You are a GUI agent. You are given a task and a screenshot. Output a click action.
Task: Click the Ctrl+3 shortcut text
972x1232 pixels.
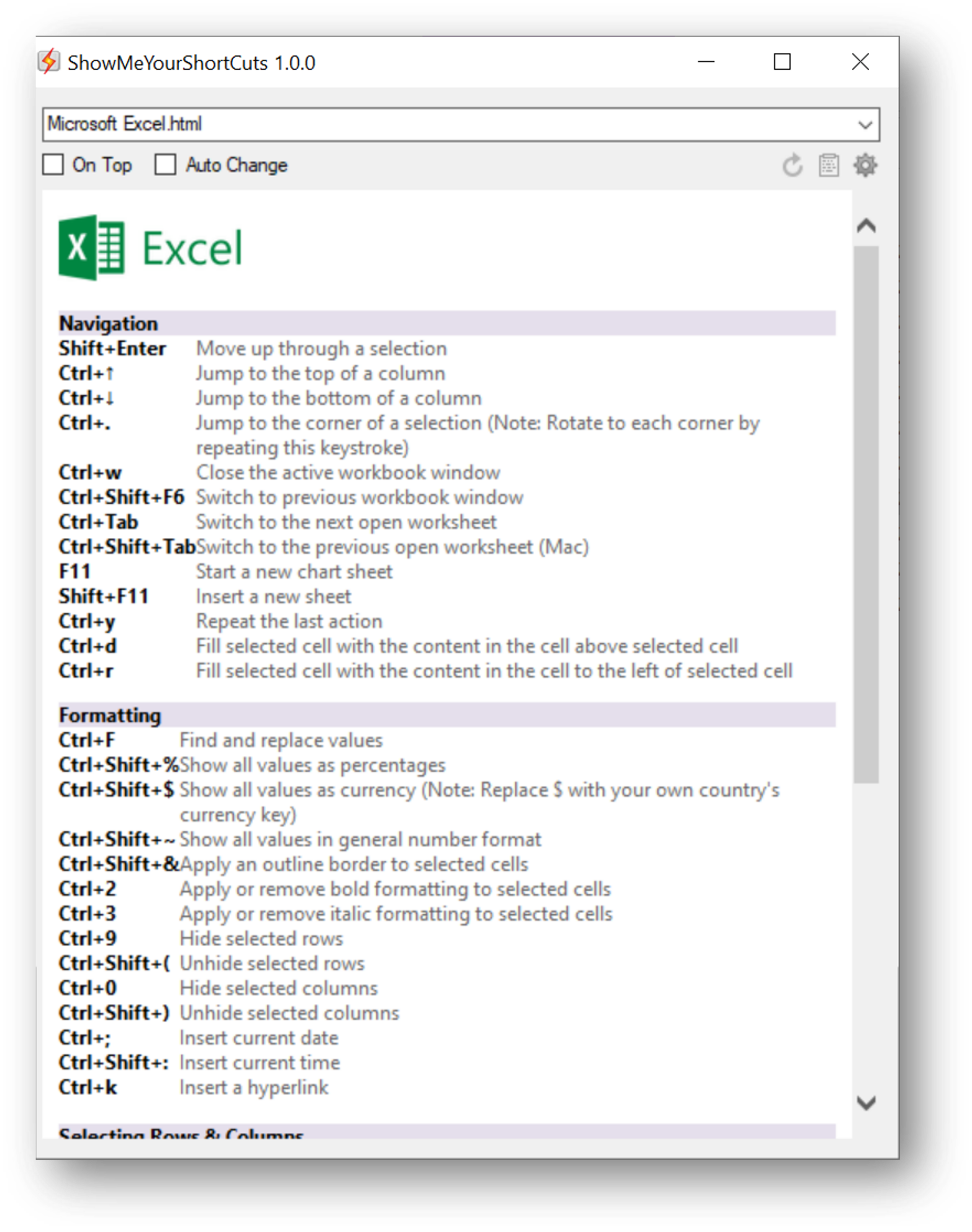coord(87,914)
